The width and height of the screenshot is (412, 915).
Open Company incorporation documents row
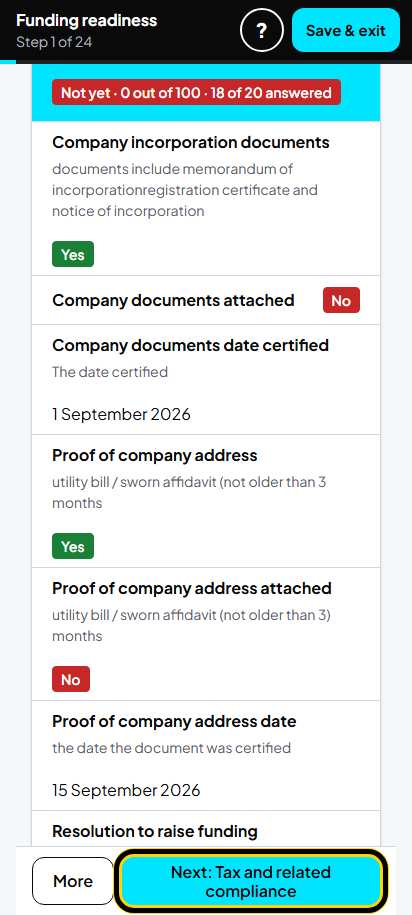coord(206,198)
